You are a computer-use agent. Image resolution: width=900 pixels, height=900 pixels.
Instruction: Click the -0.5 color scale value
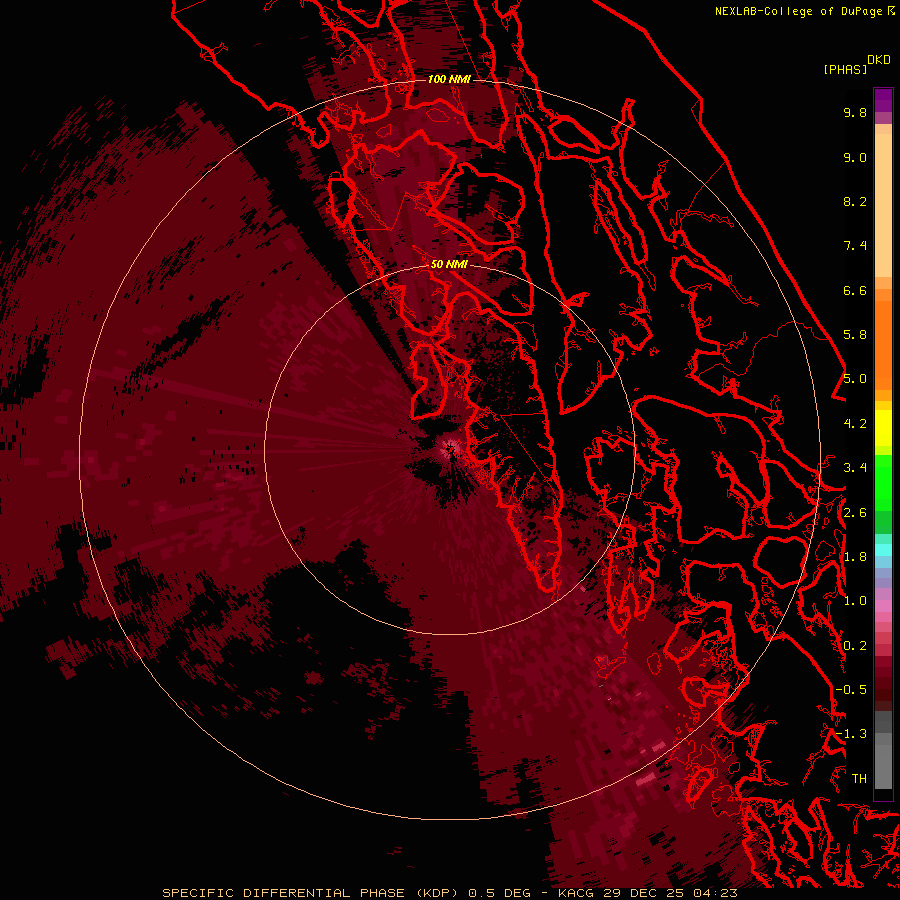[x=851, y=690]
